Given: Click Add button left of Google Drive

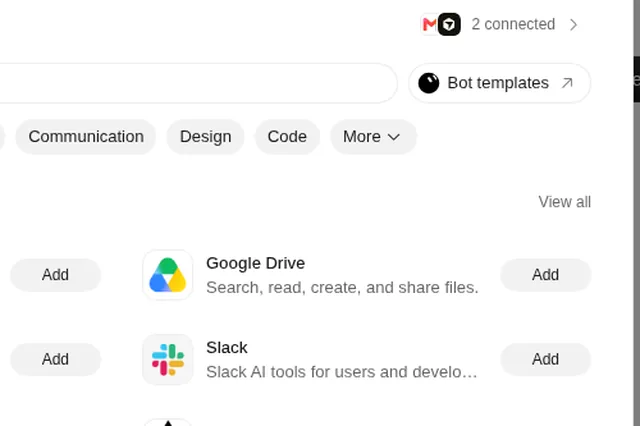Looking at the screenshot, I should pos(56,275).
